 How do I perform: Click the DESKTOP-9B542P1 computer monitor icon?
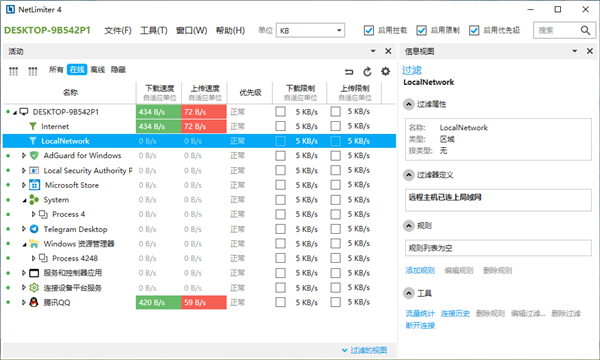tap(24, 112)
